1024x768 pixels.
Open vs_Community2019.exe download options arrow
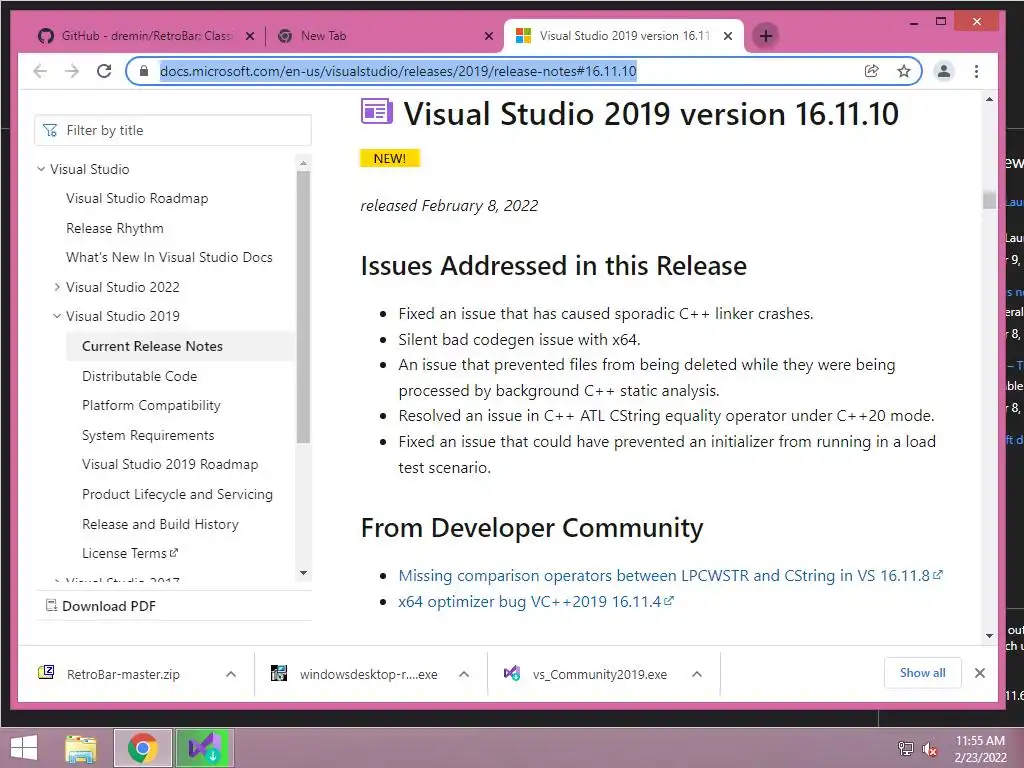pos(697,674)
